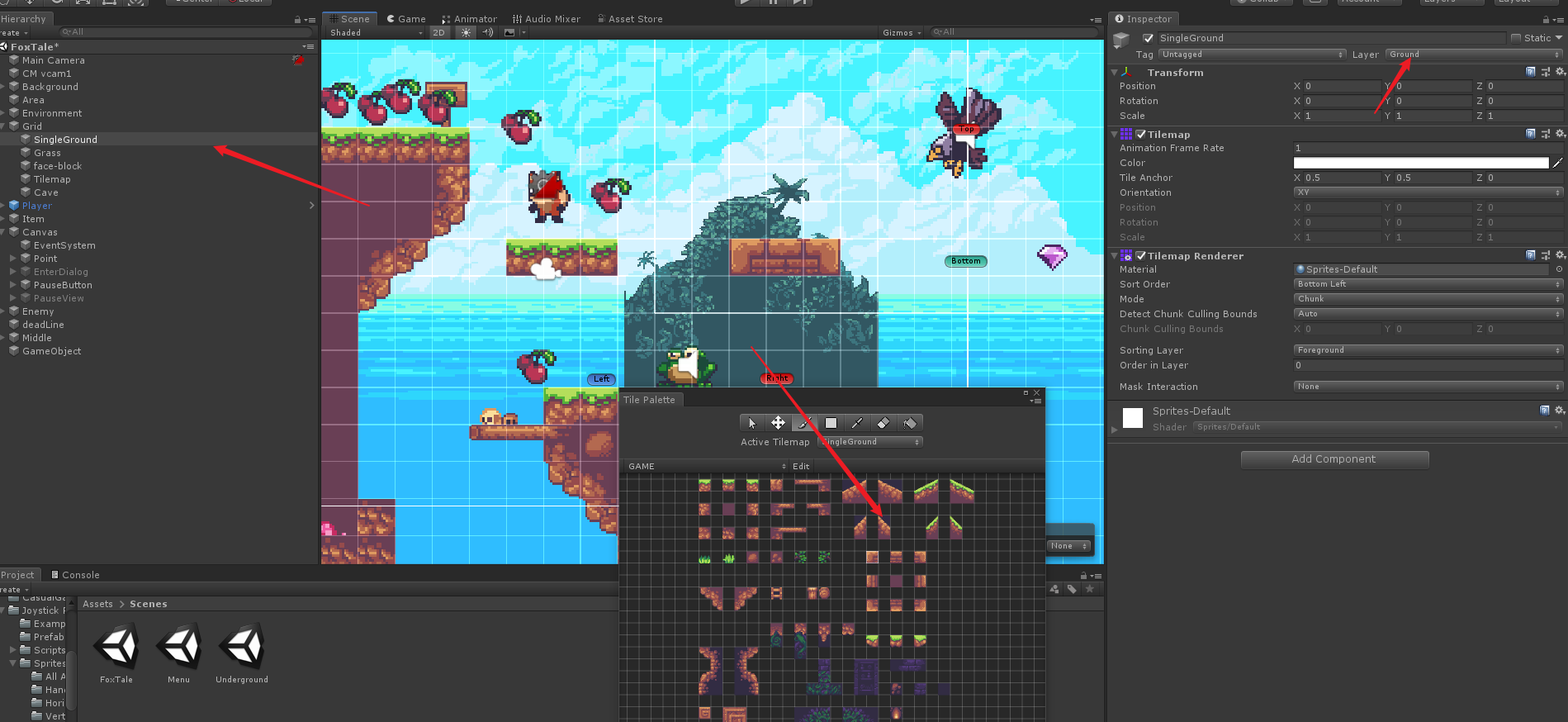The height and width of the screenshot is (722, 1568).
Task: Select the Menu scene asset
Action: 179,654
